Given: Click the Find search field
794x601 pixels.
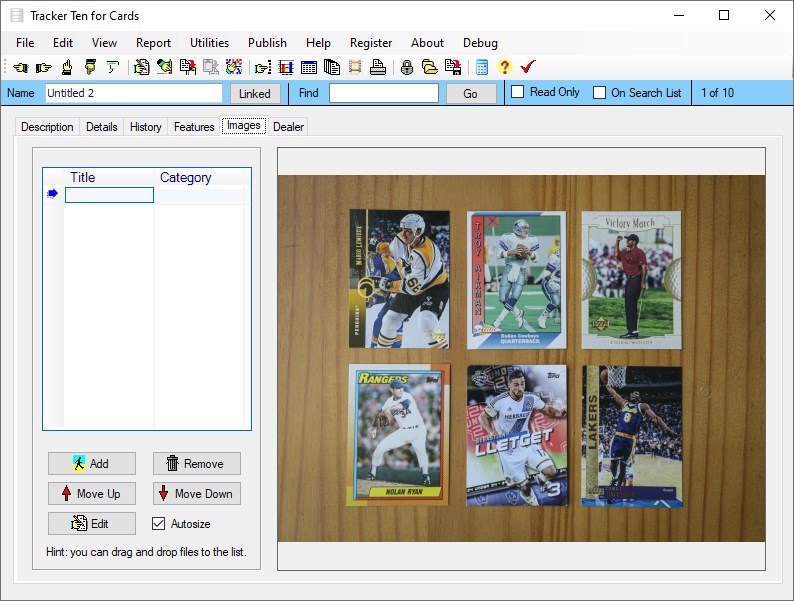Looking at the screenshot, I should (x=384, y=93).
